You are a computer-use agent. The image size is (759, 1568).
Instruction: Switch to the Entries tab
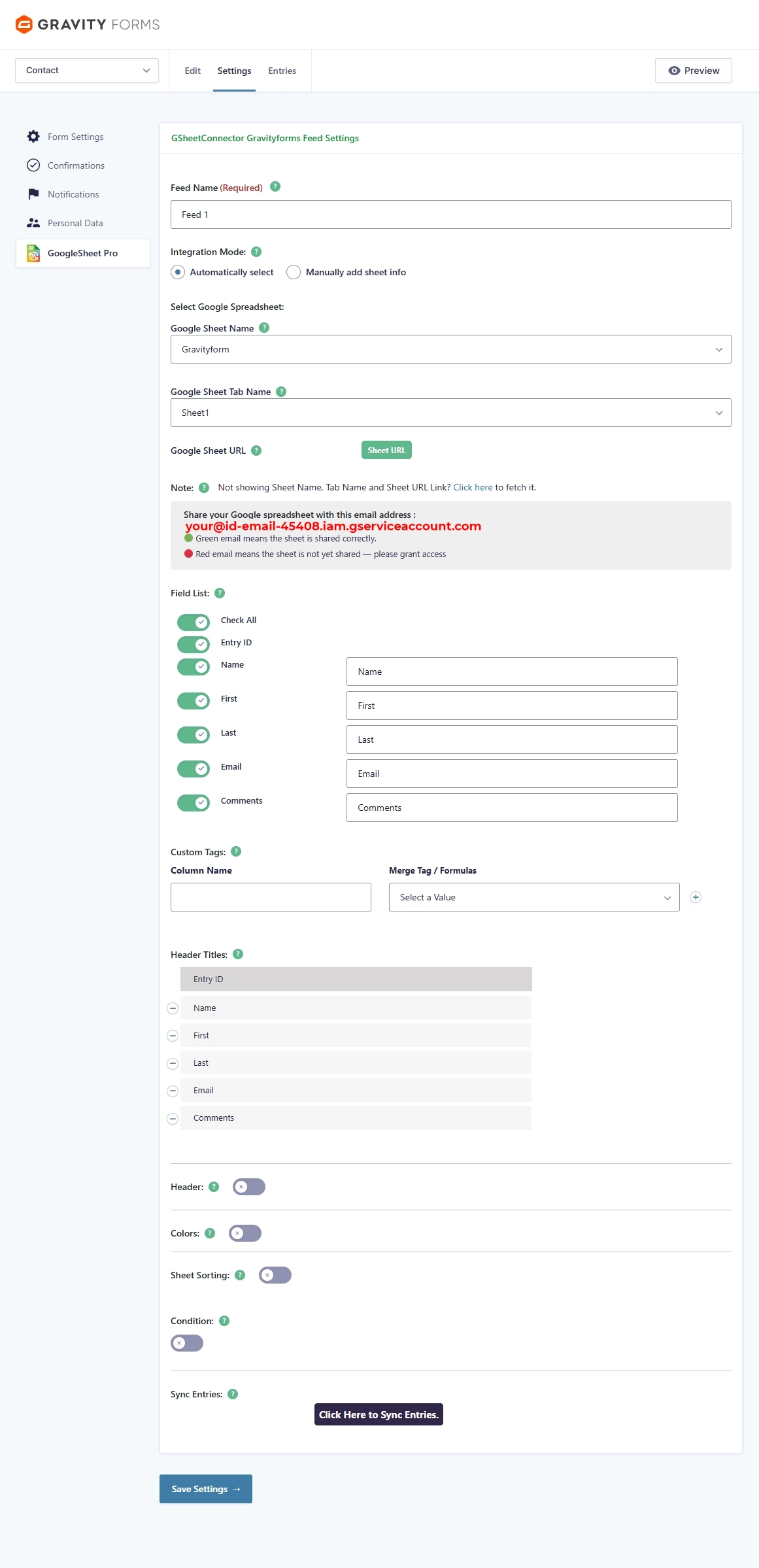click(282, 71)
